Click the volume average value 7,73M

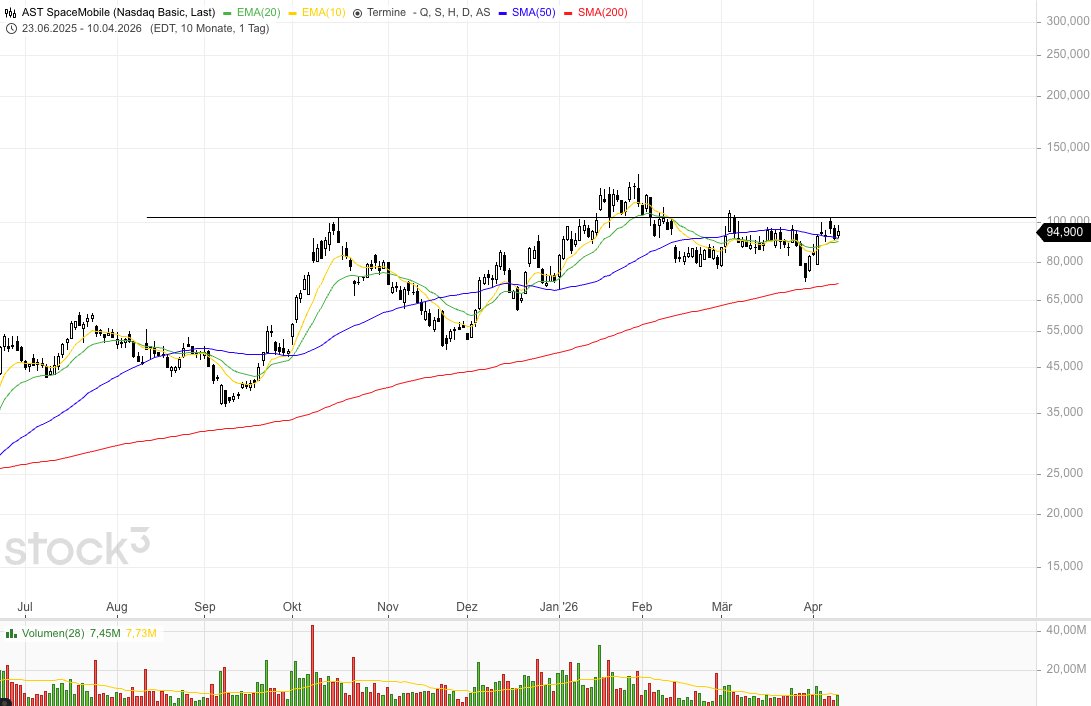[x=141, y=634]
